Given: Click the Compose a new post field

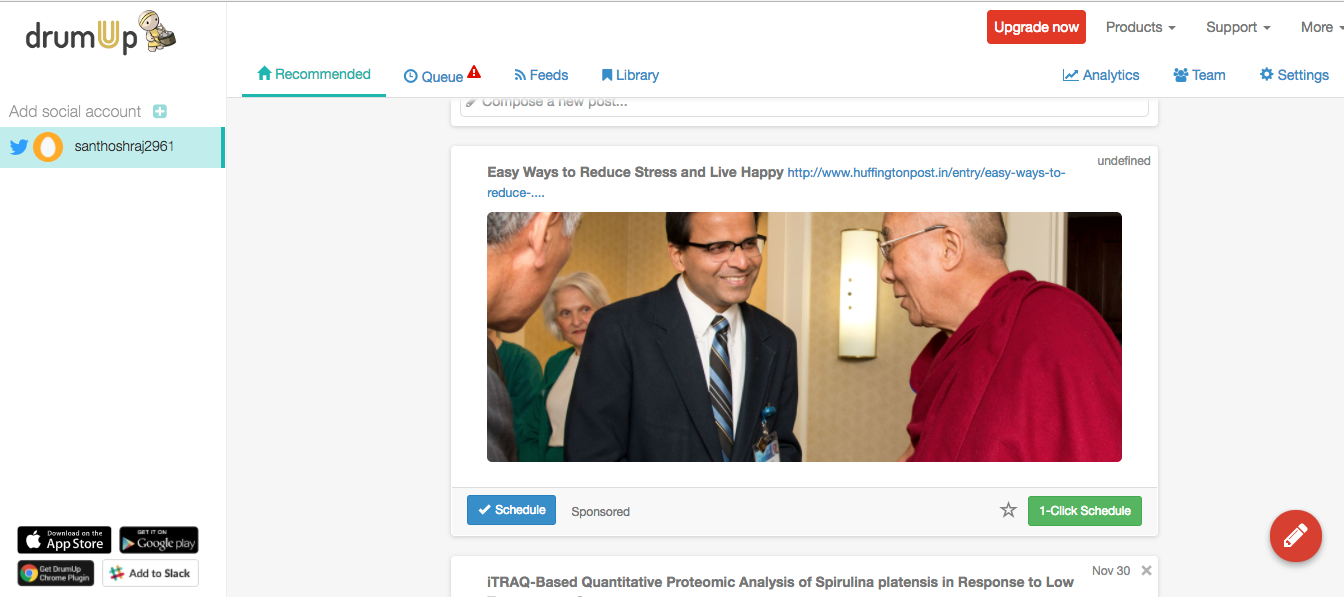Looking at the screenshot, I should pyautogui.click(x=804, y=103).
